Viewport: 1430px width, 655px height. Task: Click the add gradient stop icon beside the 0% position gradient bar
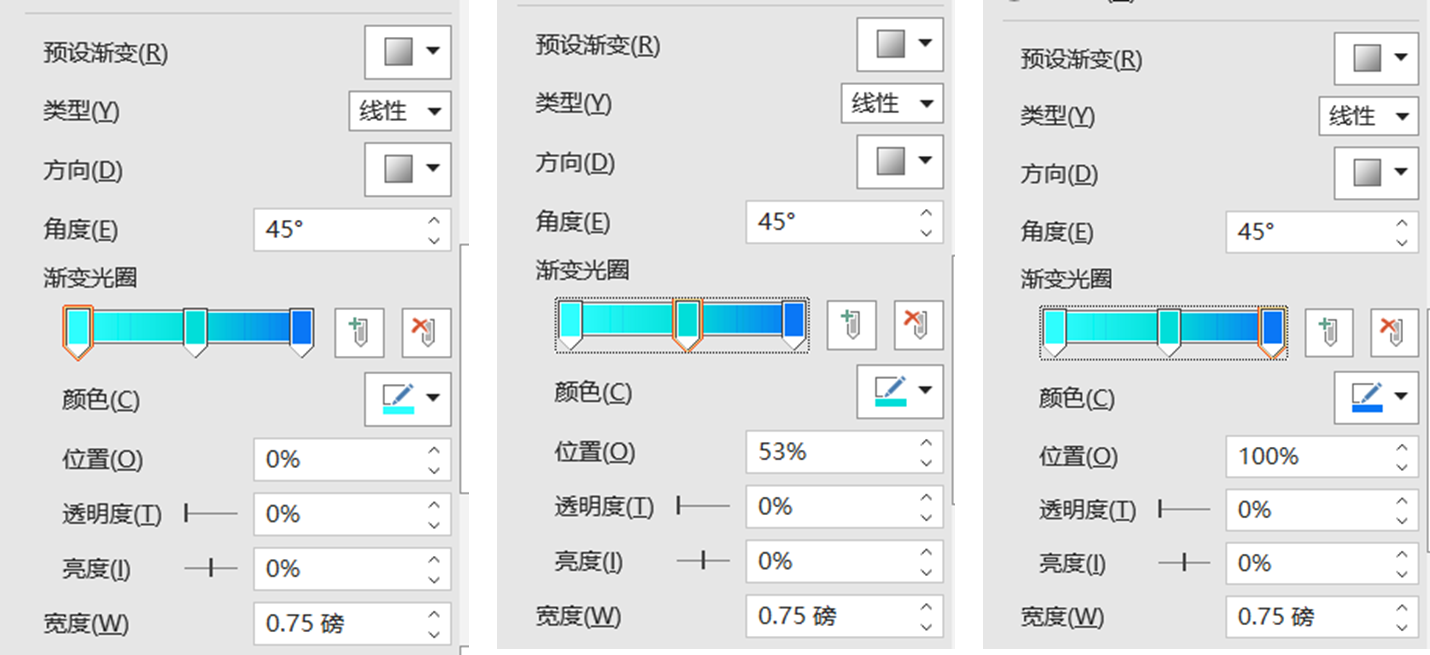point(359,331)
